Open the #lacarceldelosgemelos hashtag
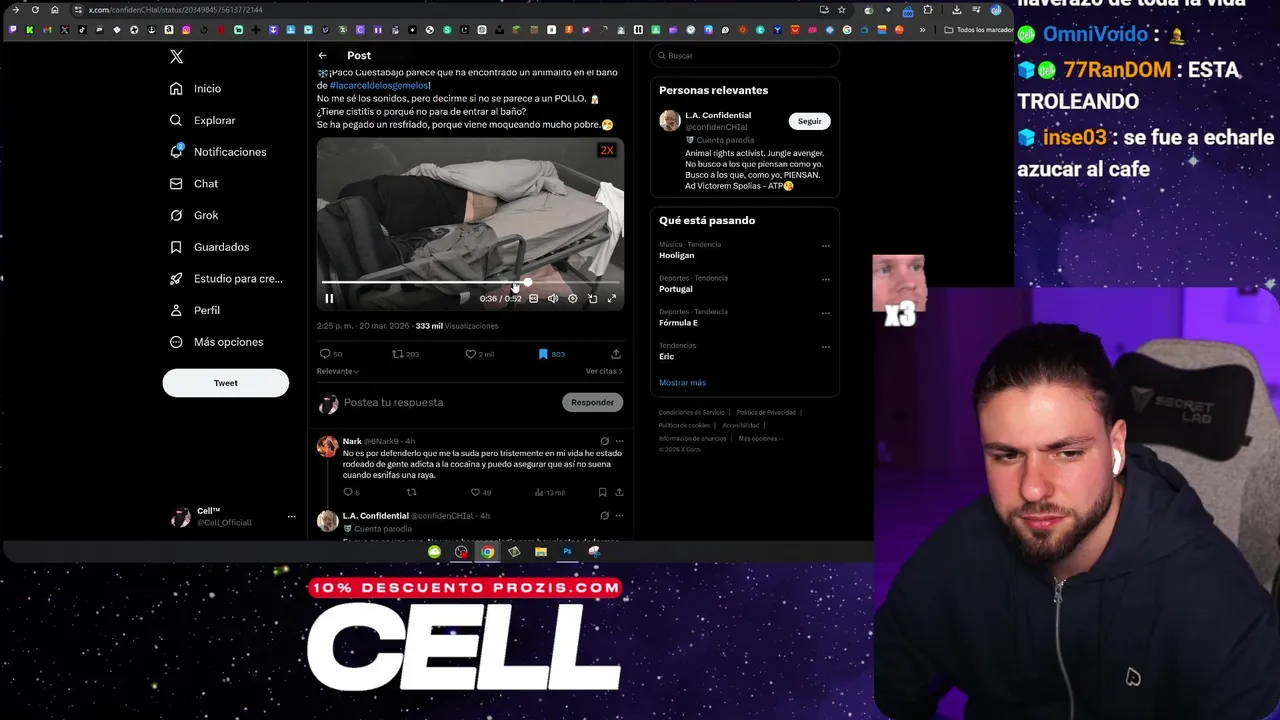1280x720 pixels. pos(379,86)
